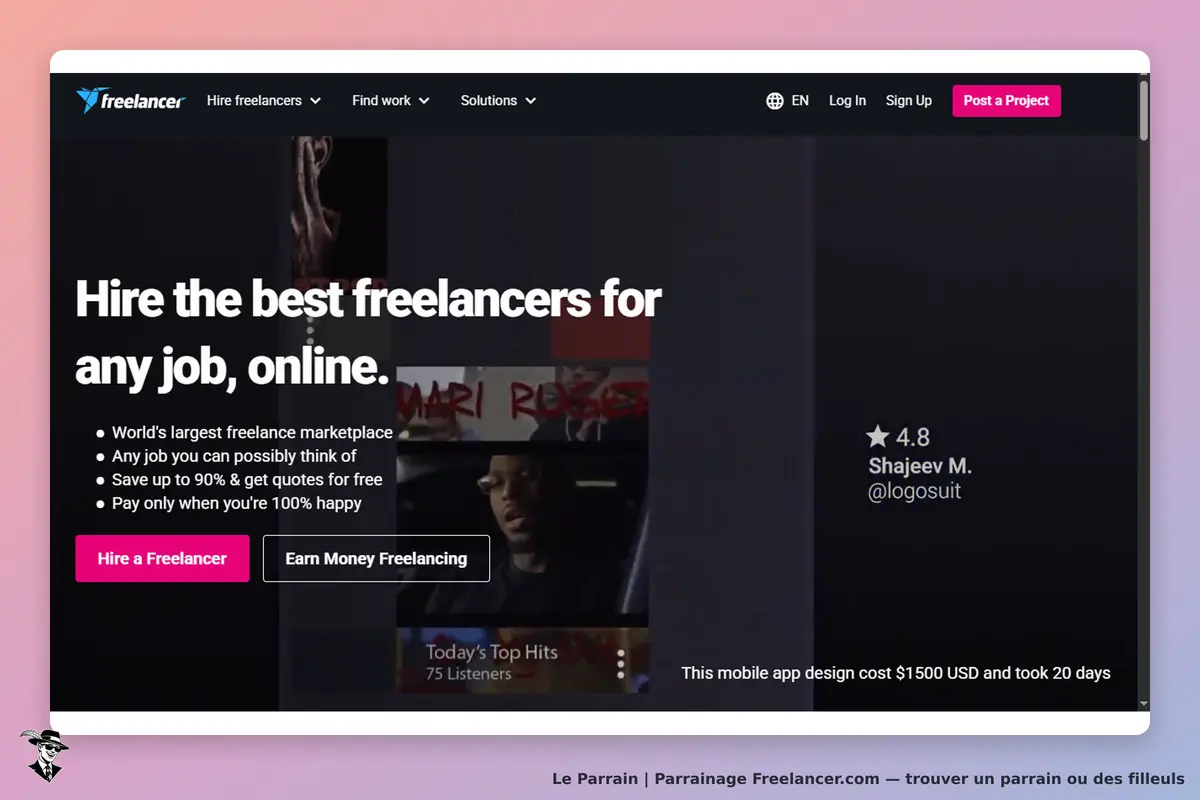Click Pay only when you're 100% happy
The width and height of the screenshot is (1200, 800).
(237, 503)
